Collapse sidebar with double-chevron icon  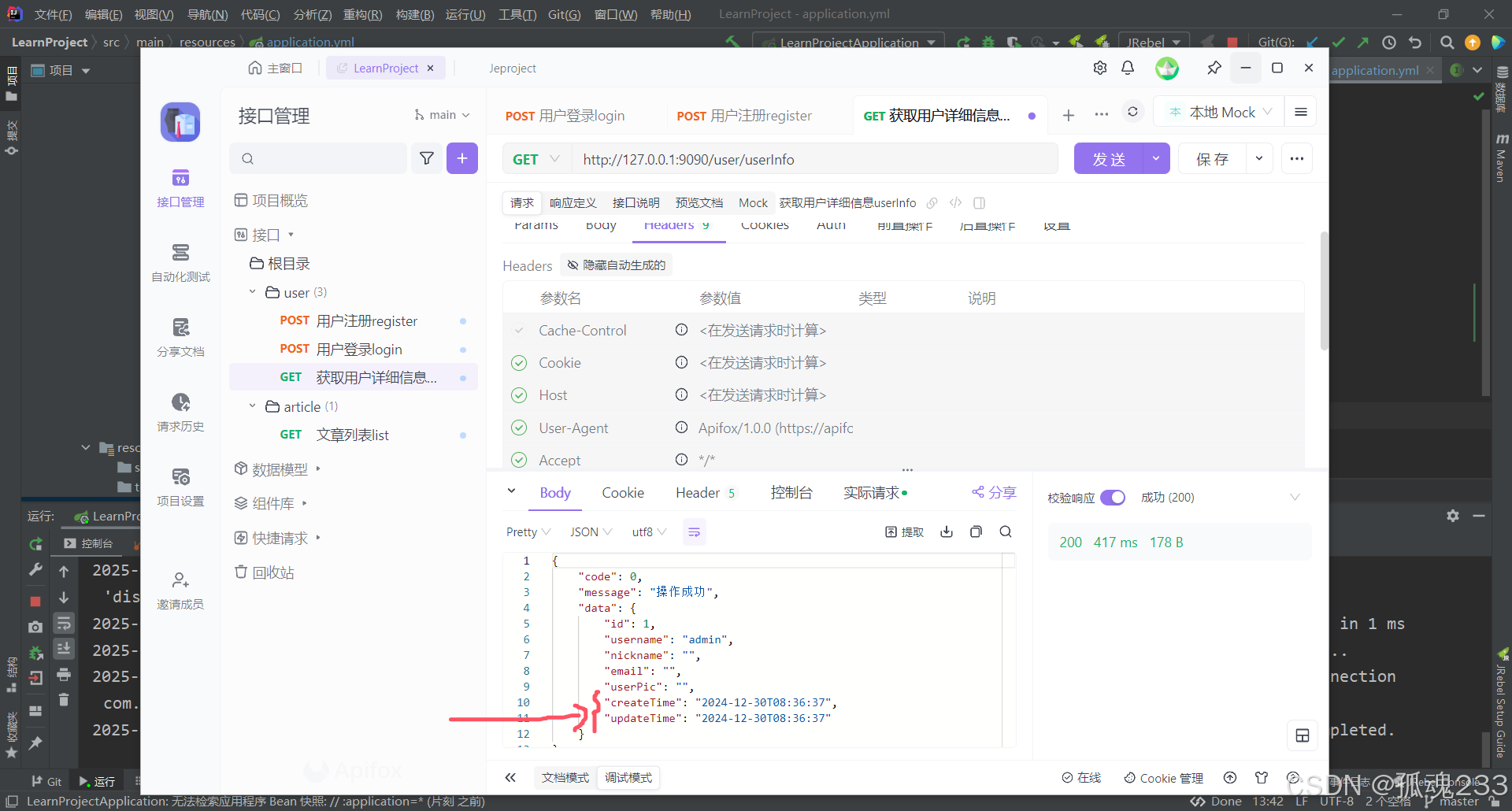tap(510, 777)
